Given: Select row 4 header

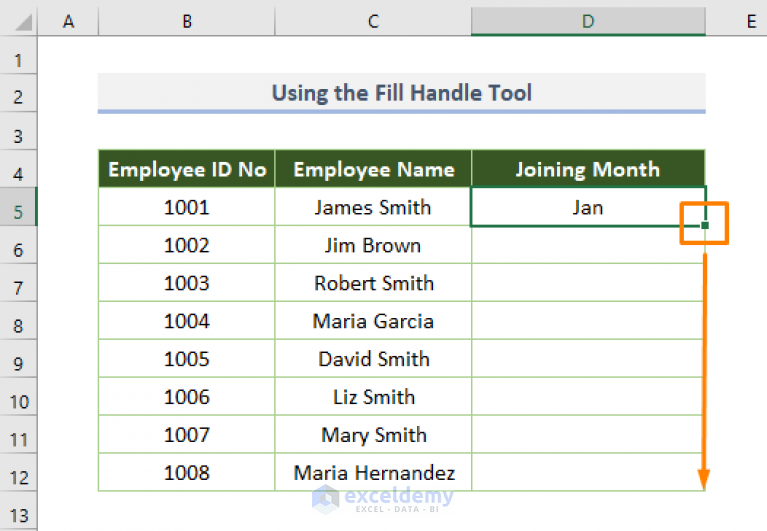Looking at the screenshot, I should coord(18,169).
